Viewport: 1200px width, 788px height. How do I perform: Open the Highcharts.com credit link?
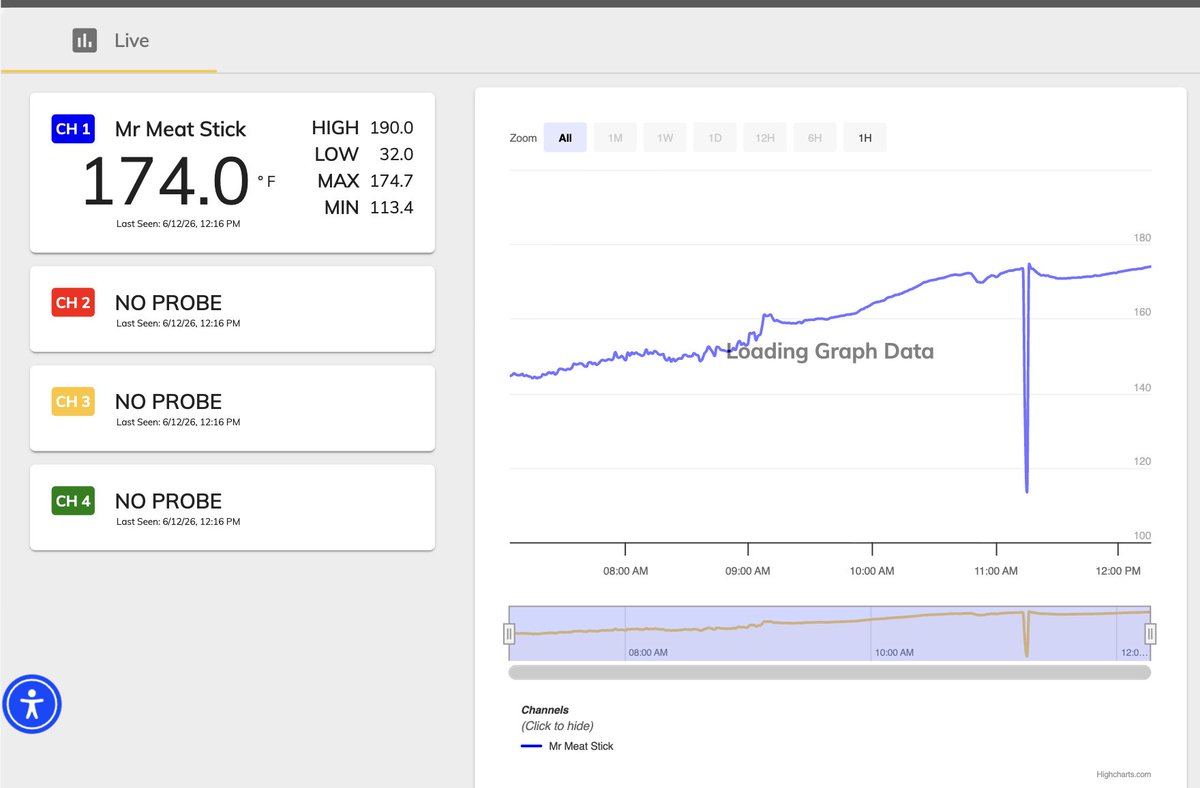pyautogui.click(x=1124, y=774)
